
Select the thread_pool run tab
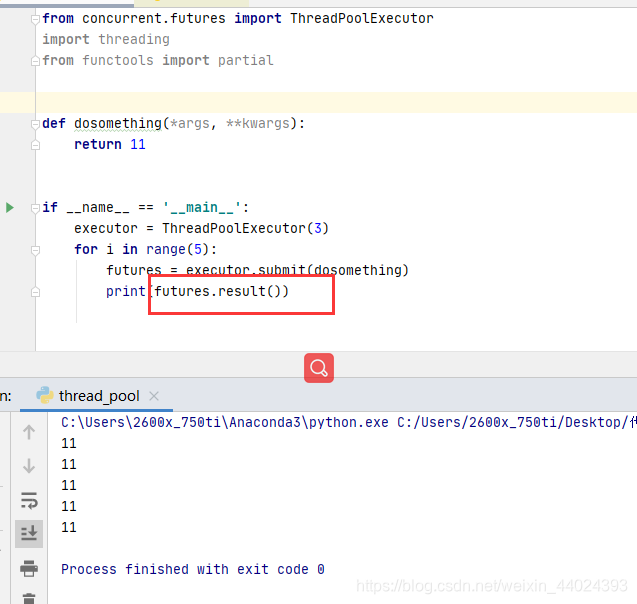coord(96,396)
